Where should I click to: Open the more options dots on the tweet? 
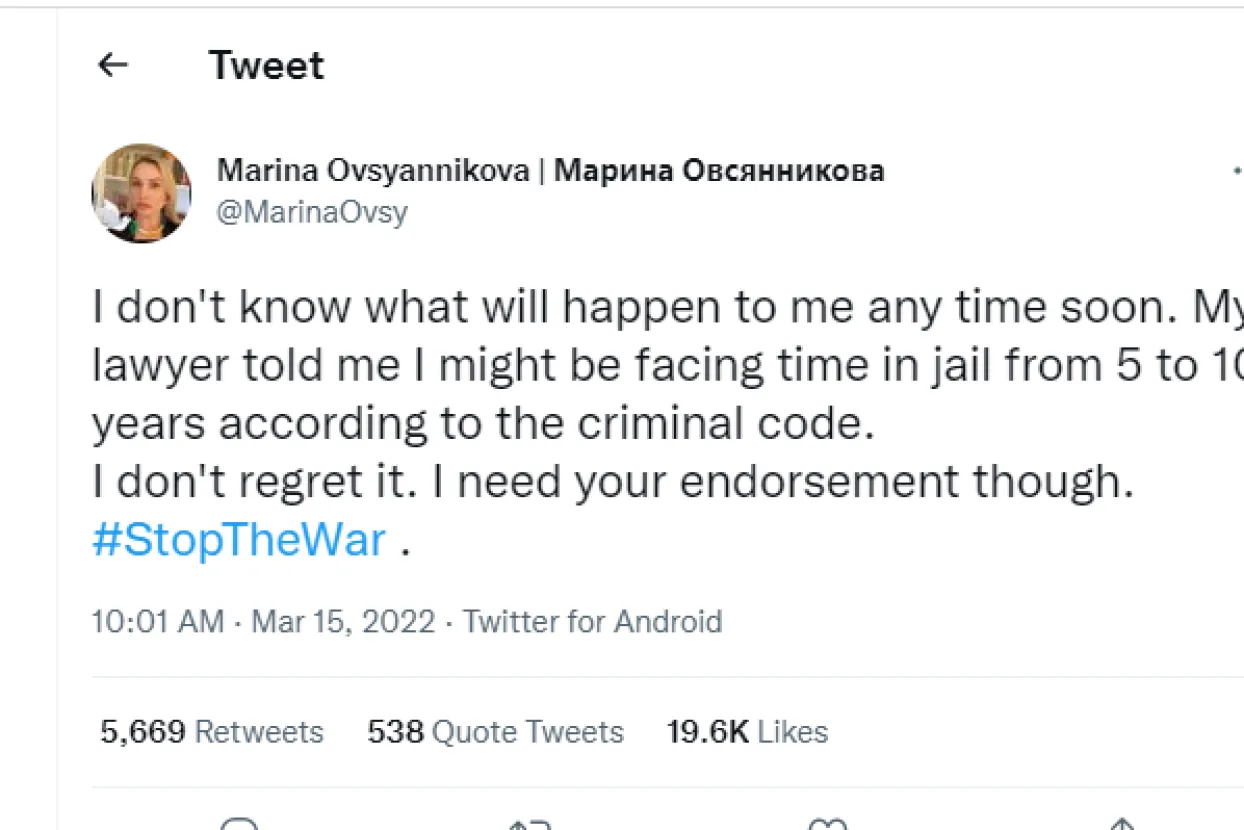(1237, 171)
